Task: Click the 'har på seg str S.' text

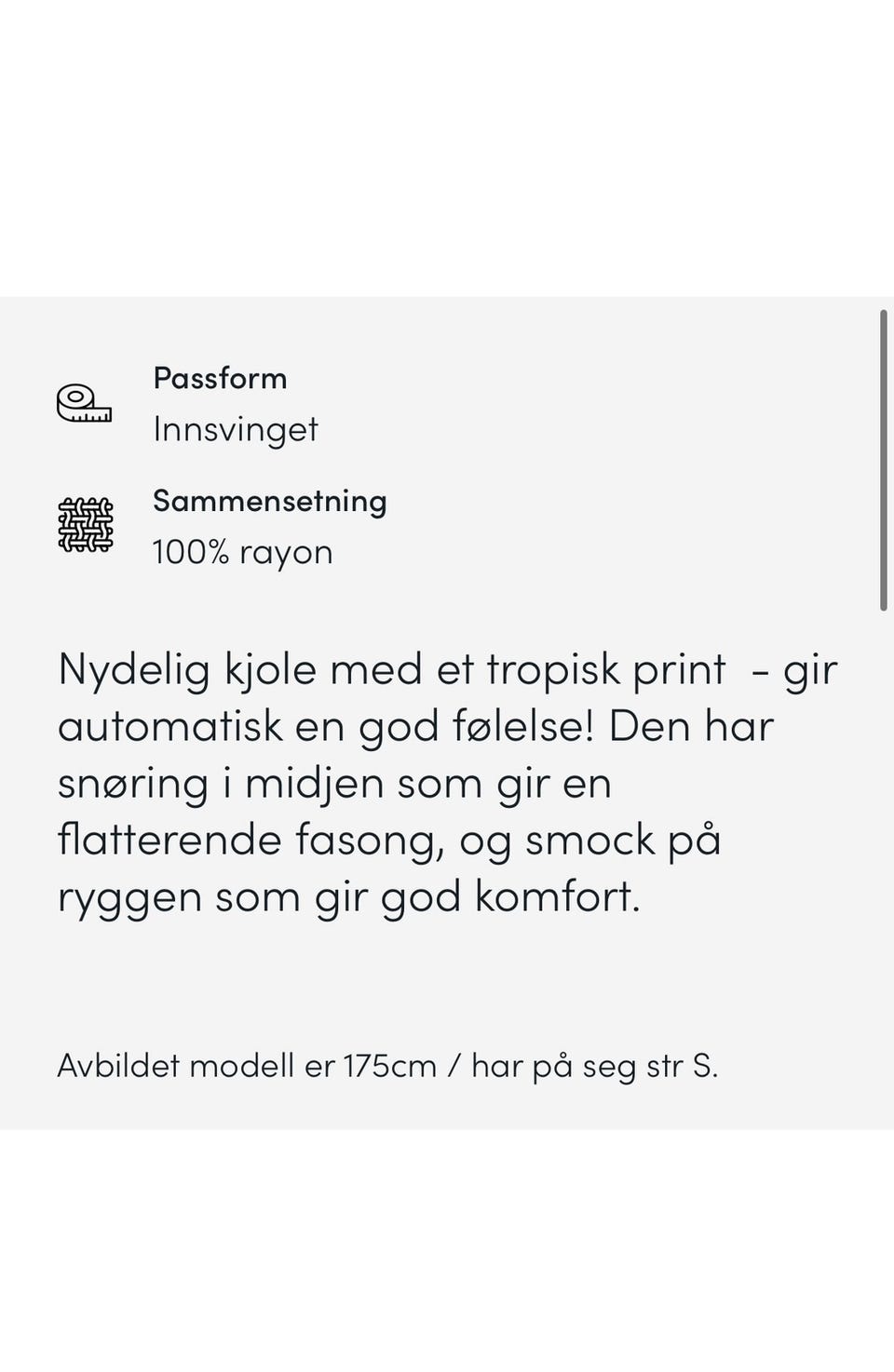Action: pos(595,1066)
